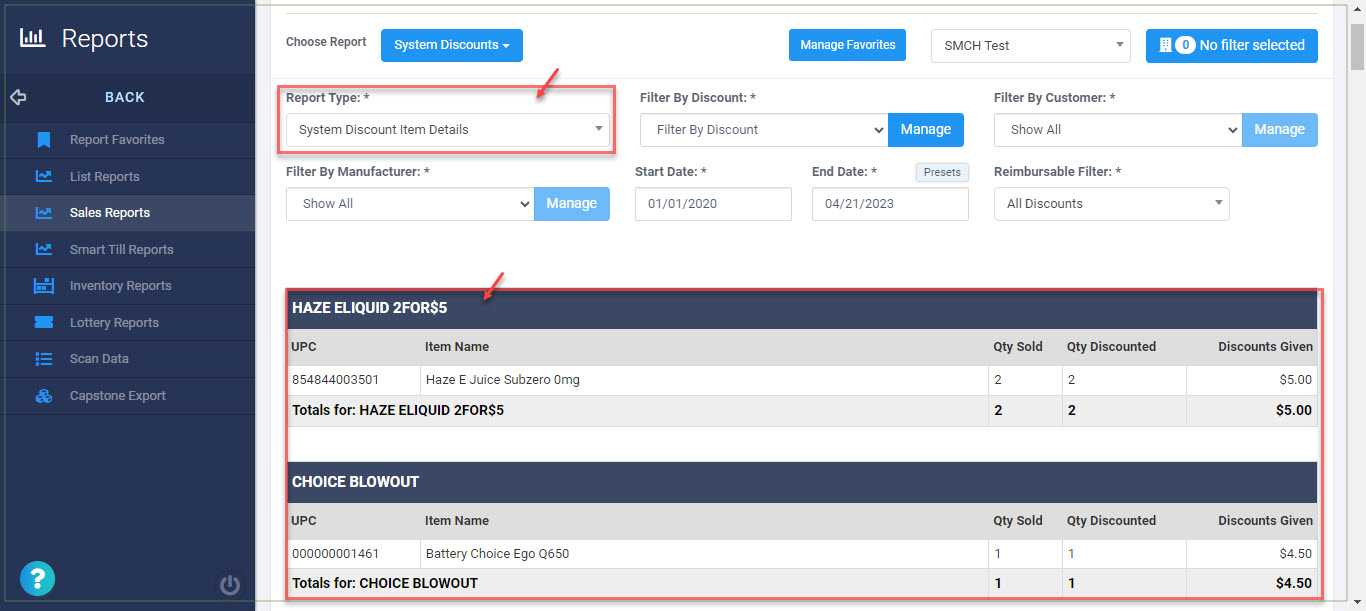Click the Sales Reports chart icon
The image size is (1366, 611).
(43, 213)
